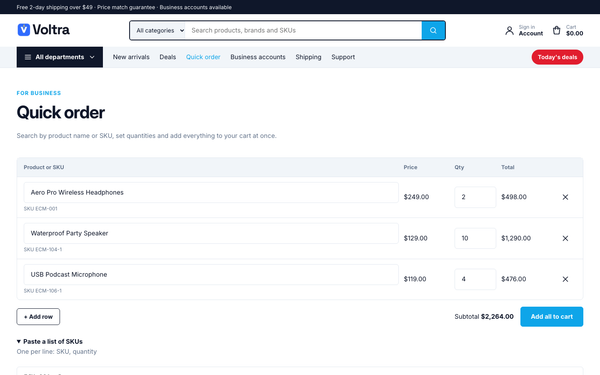Viewport: 600px width, 375px height.
Task: Click the Subtotal $2,264.00 text
Action: pyautogui.click(x=484, y=316)
